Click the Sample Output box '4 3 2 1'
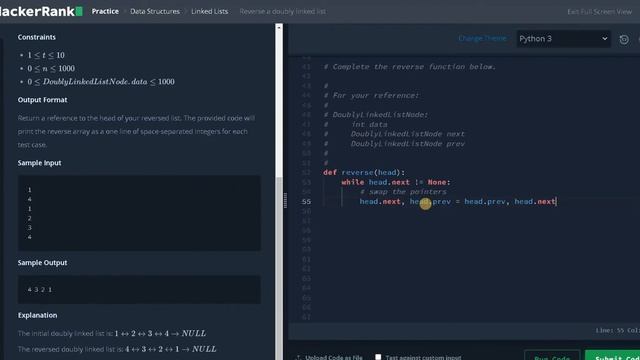640x360 pixels. 139,289
